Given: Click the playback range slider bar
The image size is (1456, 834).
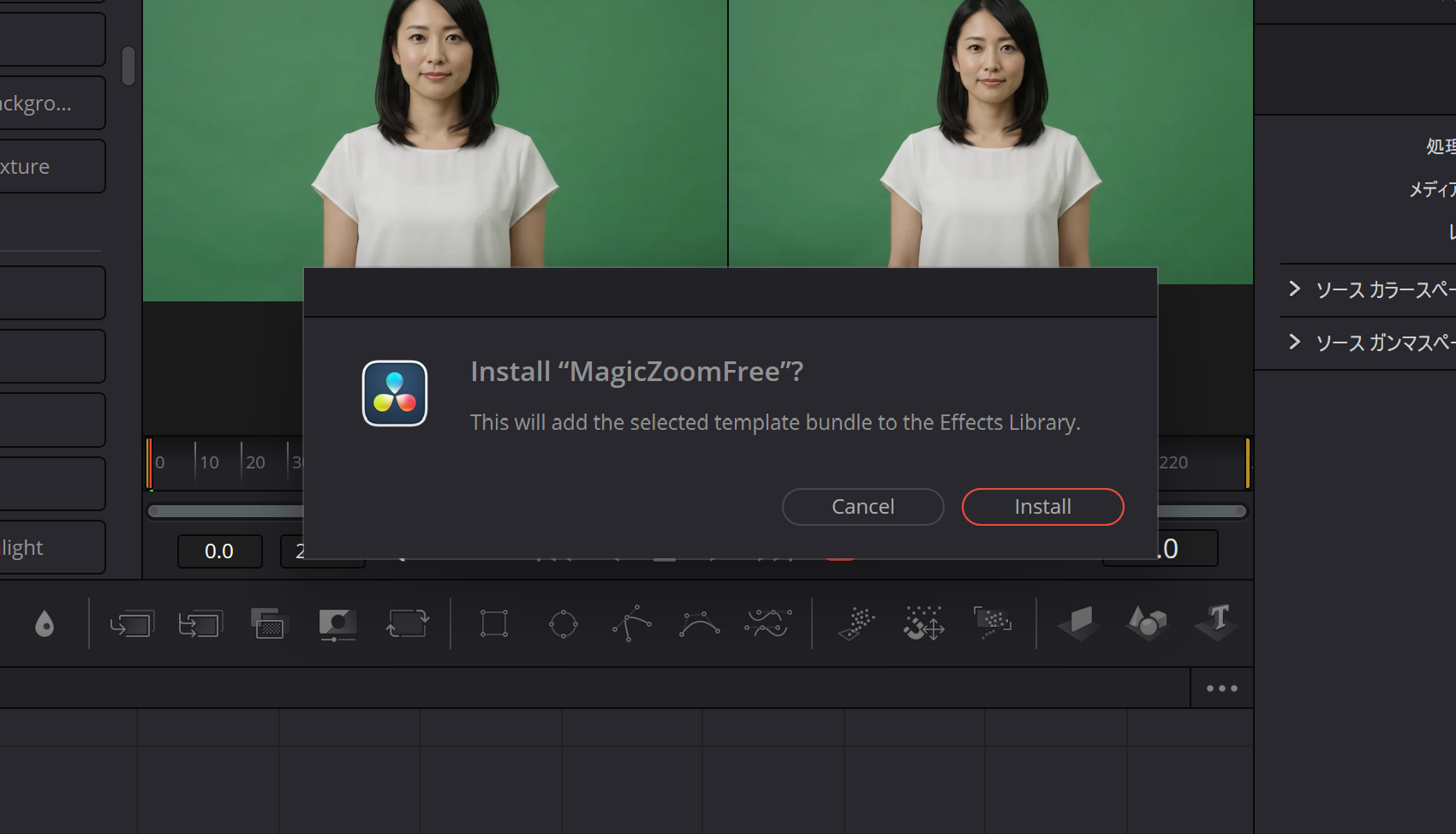Looking at the screenshot, I should click(x=226, y=511).
